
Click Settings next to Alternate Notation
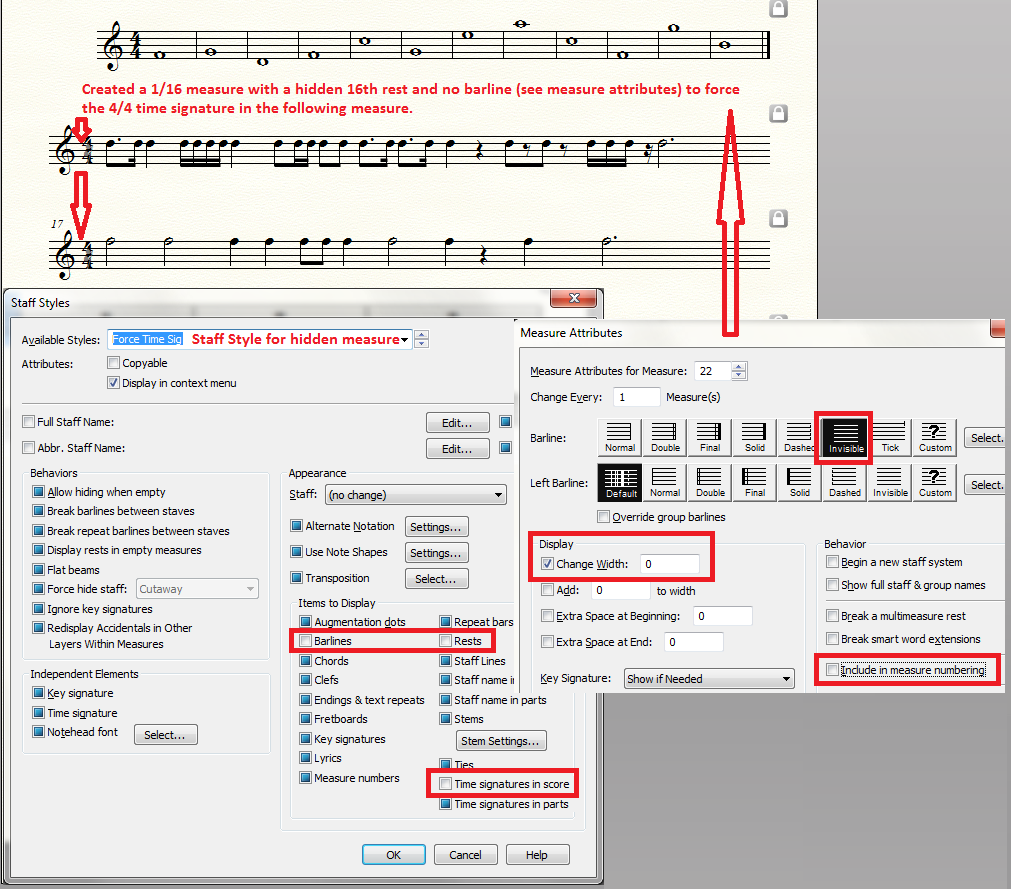tap(436, 526)
